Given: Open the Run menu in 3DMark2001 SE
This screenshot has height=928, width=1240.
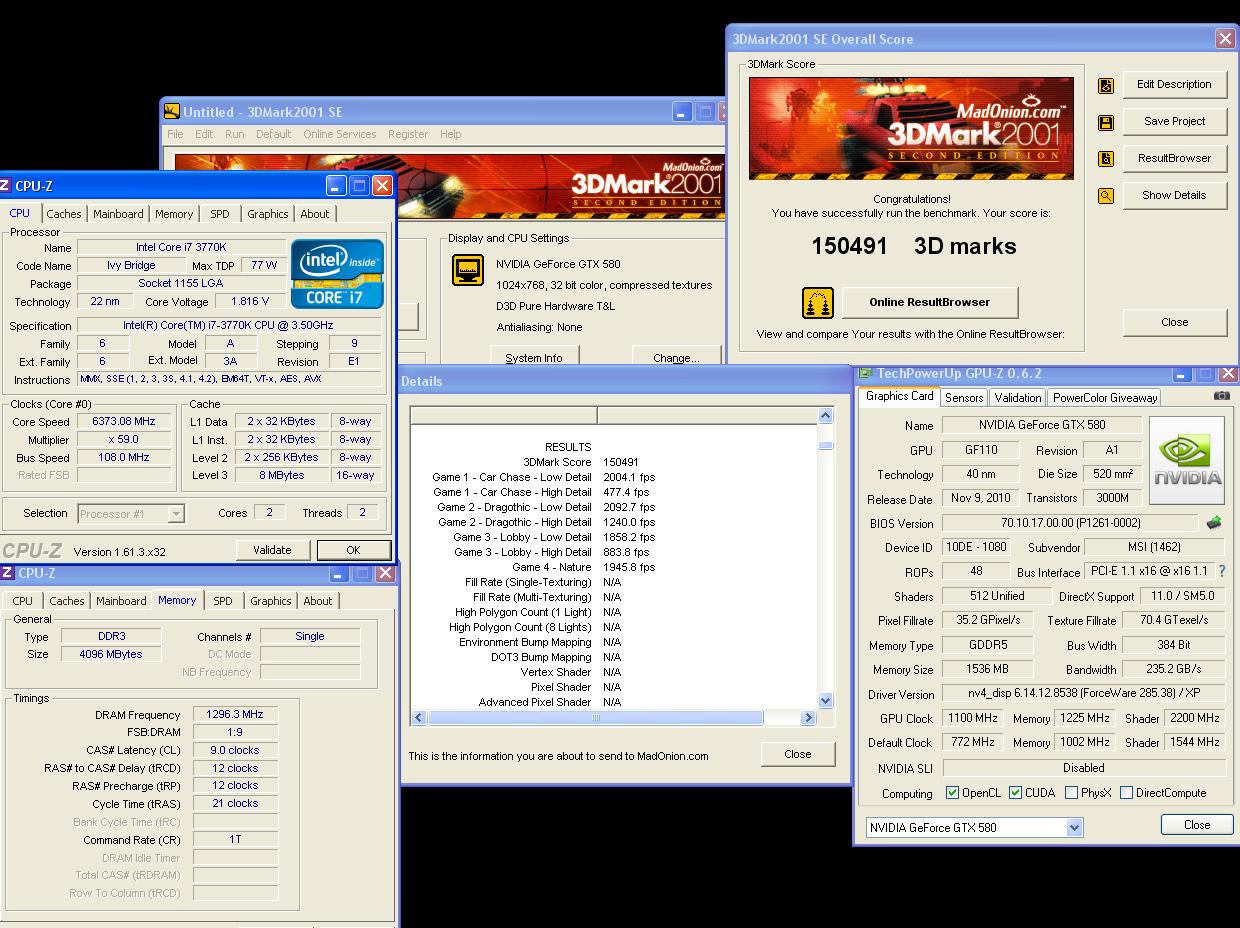Looking at the screenshot, I should point(234,134).
